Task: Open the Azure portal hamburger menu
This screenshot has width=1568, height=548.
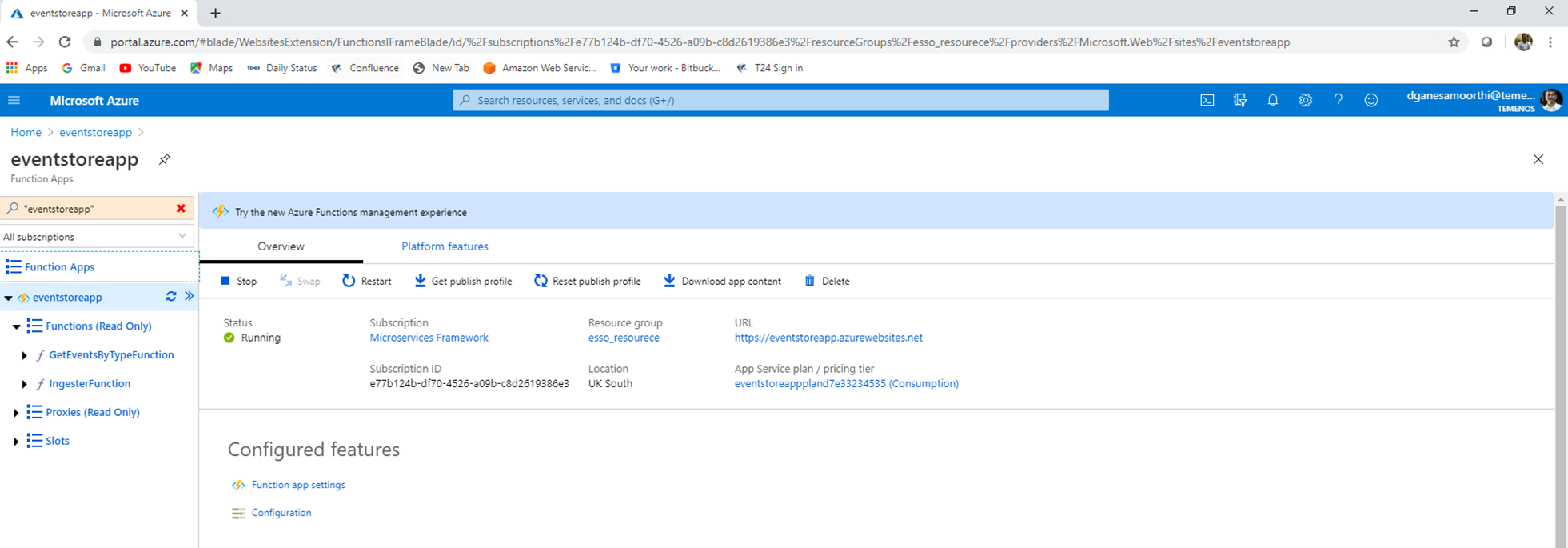Action: 14,100
